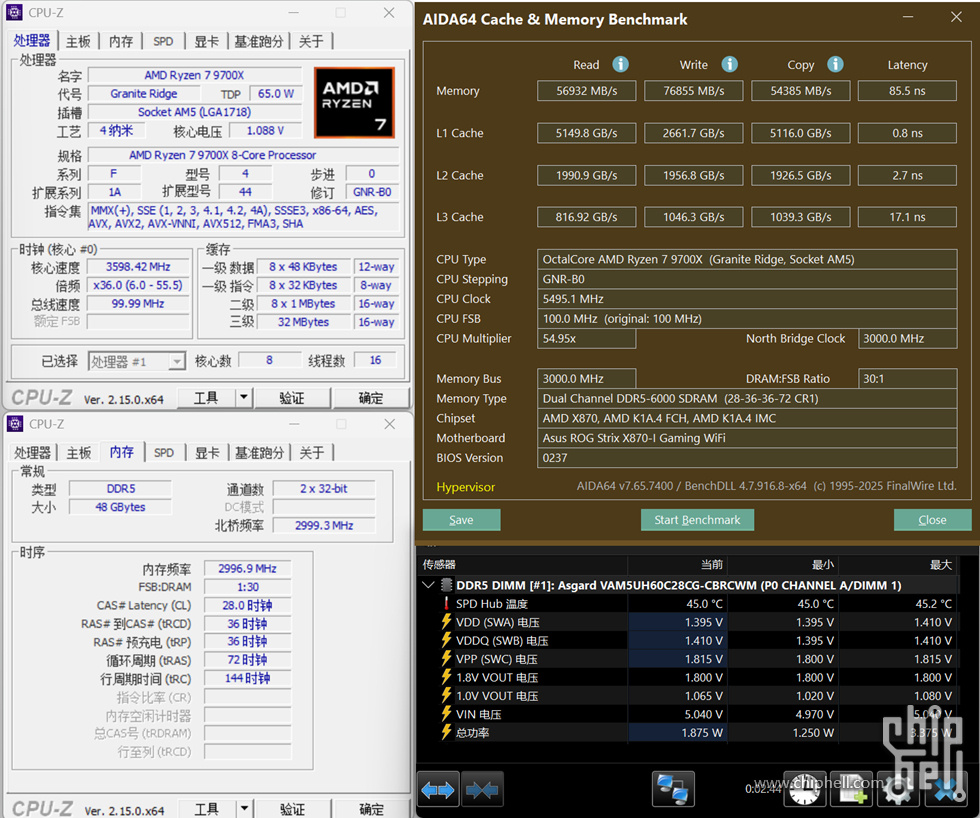The image size is (980, 818).
Task: Click the Copy column info icon
Action: [836, 64]
